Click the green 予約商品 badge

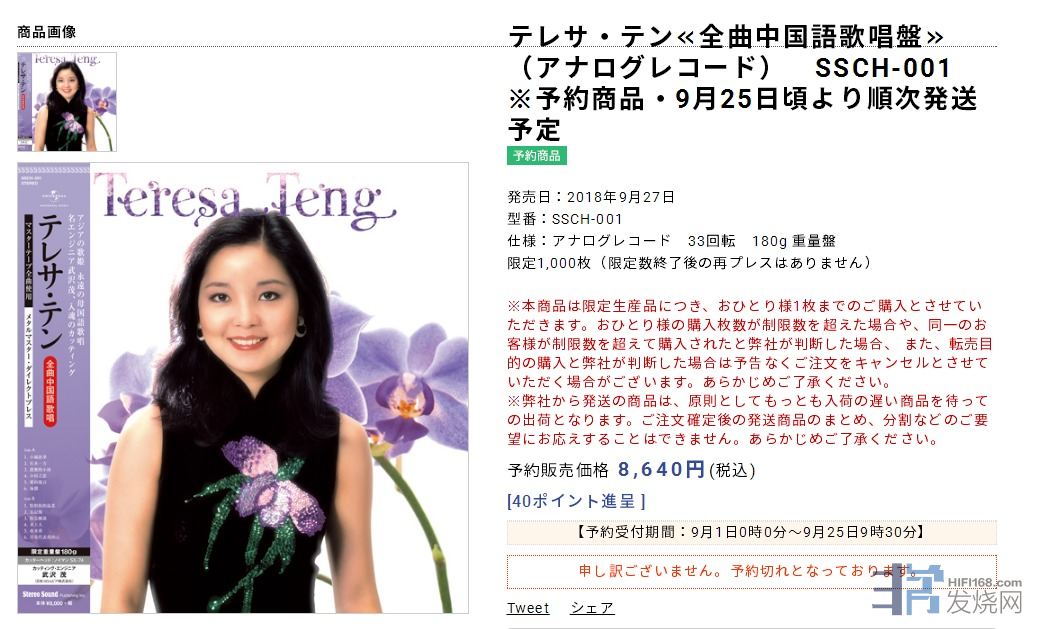coord(537,155)
